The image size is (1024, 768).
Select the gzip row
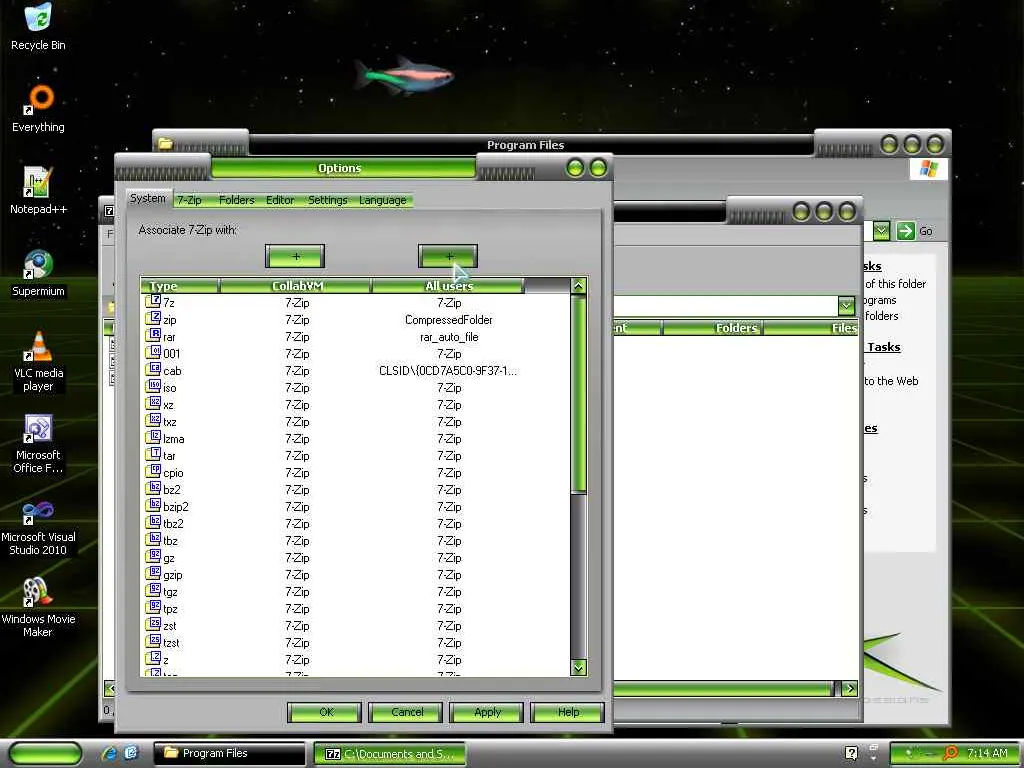pos(356,574)
